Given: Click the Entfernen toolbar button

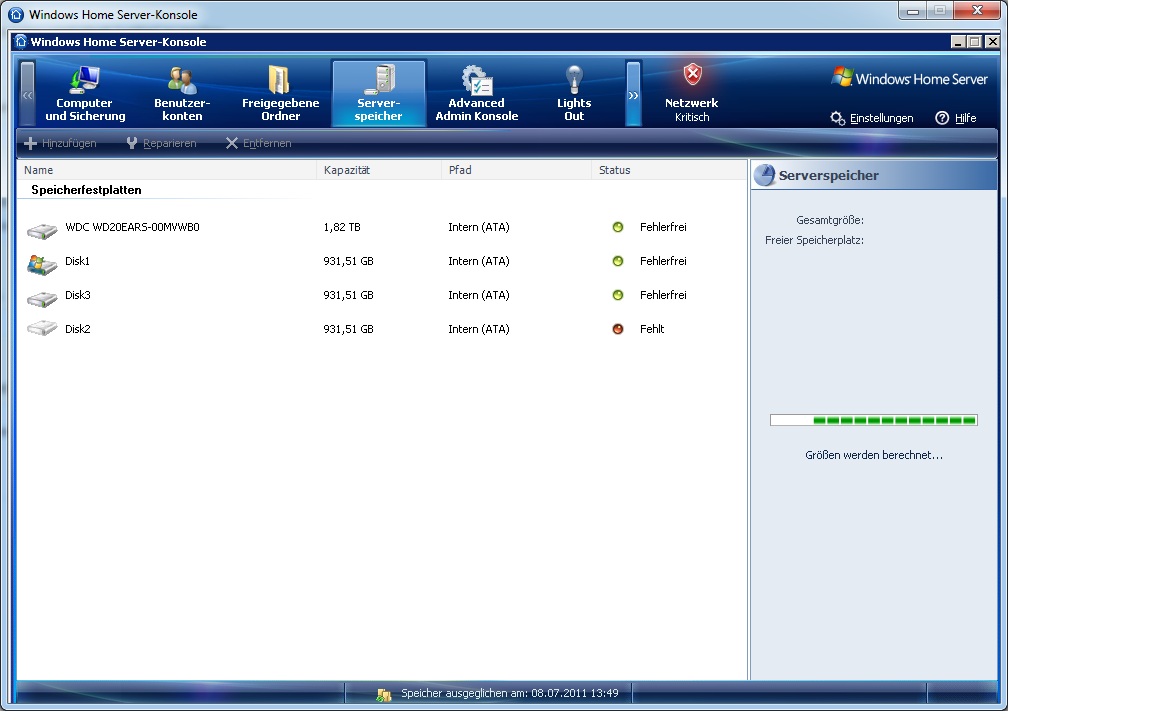Looking at the screenshot, I should [x=258, y=143].
